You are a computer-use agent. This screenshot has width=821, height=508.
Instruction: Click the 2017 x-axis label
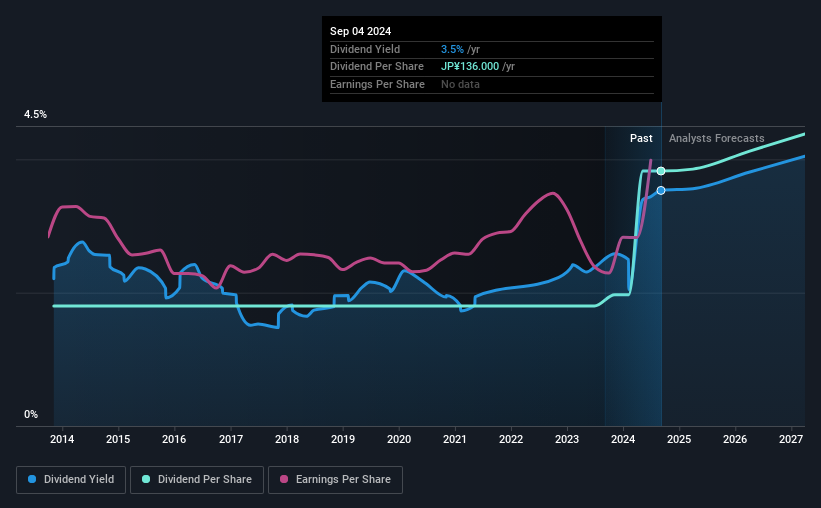230,439
